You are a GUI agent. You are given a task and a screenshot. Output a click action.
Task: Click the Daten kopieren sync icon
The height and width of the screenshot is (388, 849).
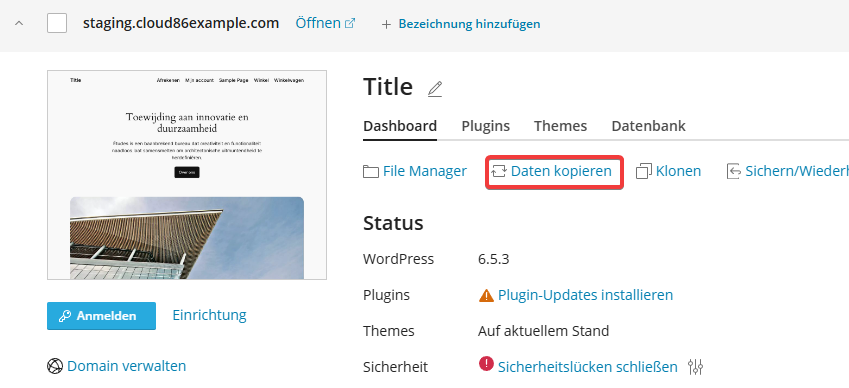click(x=499, y=172)
